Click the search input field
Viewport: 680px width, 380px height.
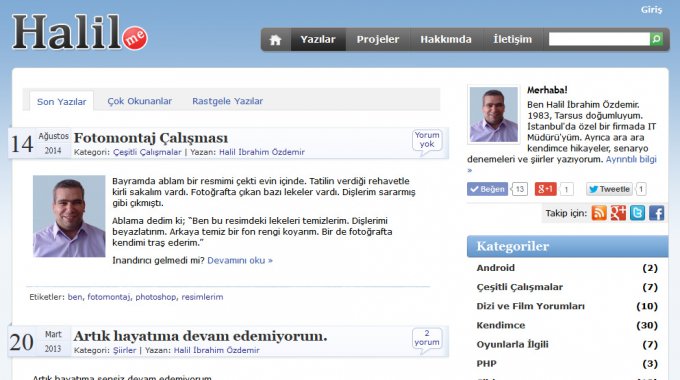pos(599,39)
